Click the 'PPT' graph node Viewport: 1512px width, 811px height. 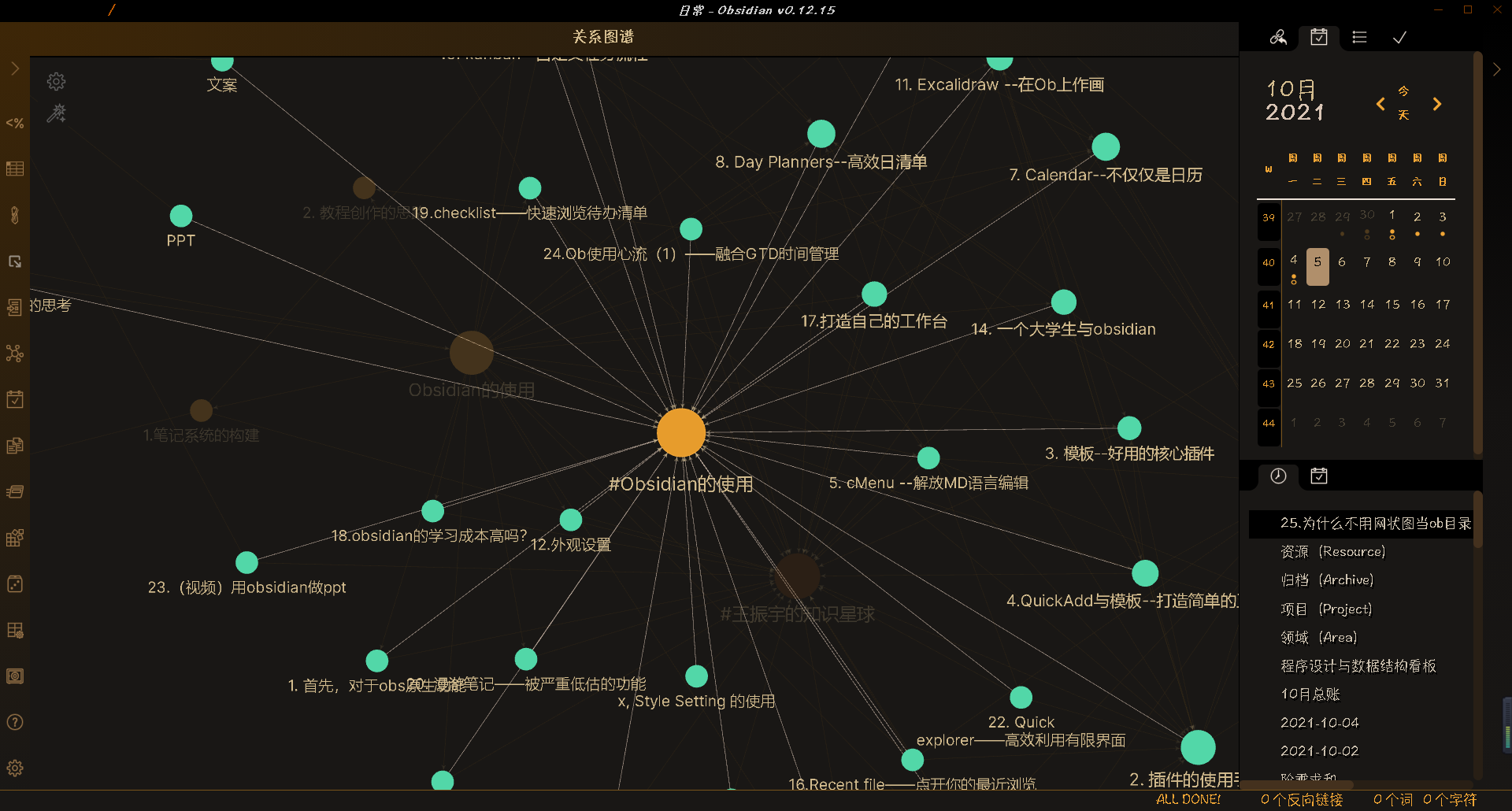[x=181, y=216]
